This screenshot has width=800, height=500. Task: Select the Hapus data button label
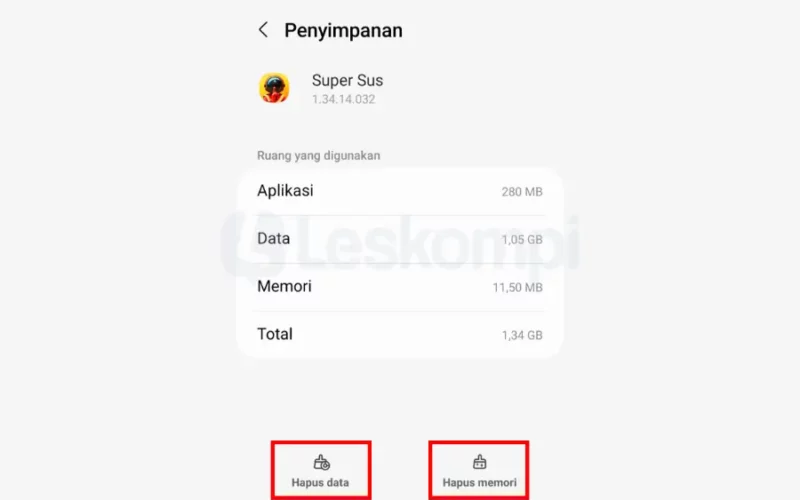(320, 483)
